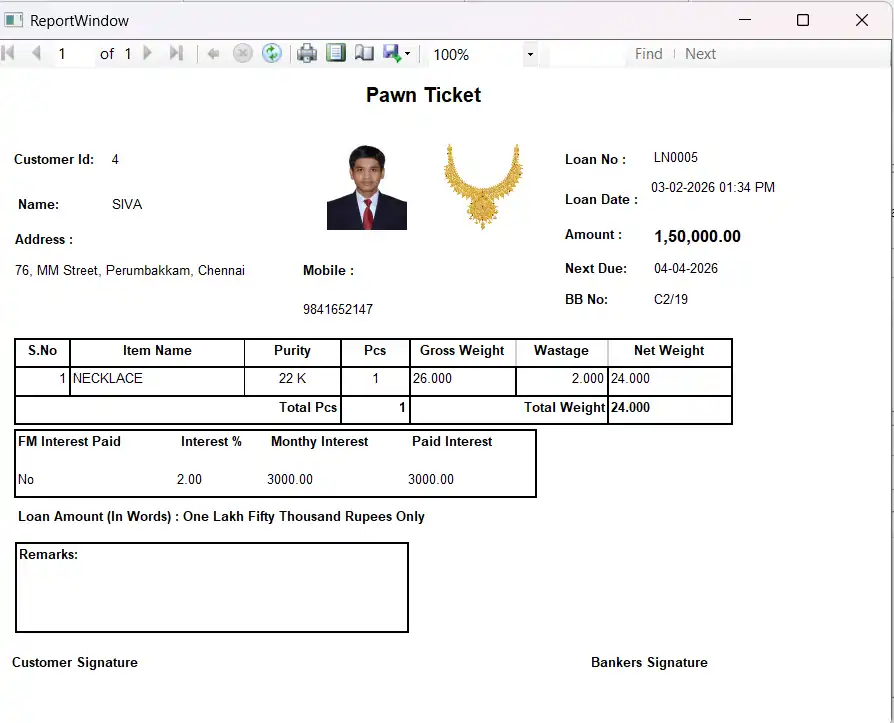This screenshot has height=723, width=894.
Task: Jump to the last report page
Action: pos(176,54)
